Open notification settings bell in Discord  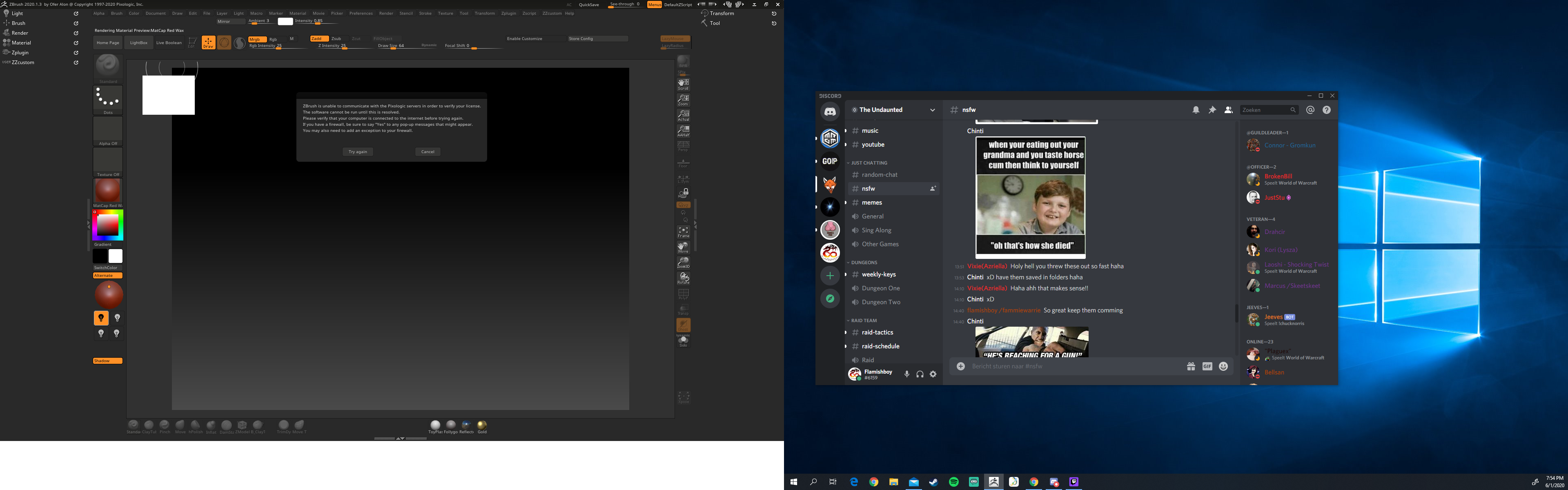pyautogui.click(x=1196, y=110)
